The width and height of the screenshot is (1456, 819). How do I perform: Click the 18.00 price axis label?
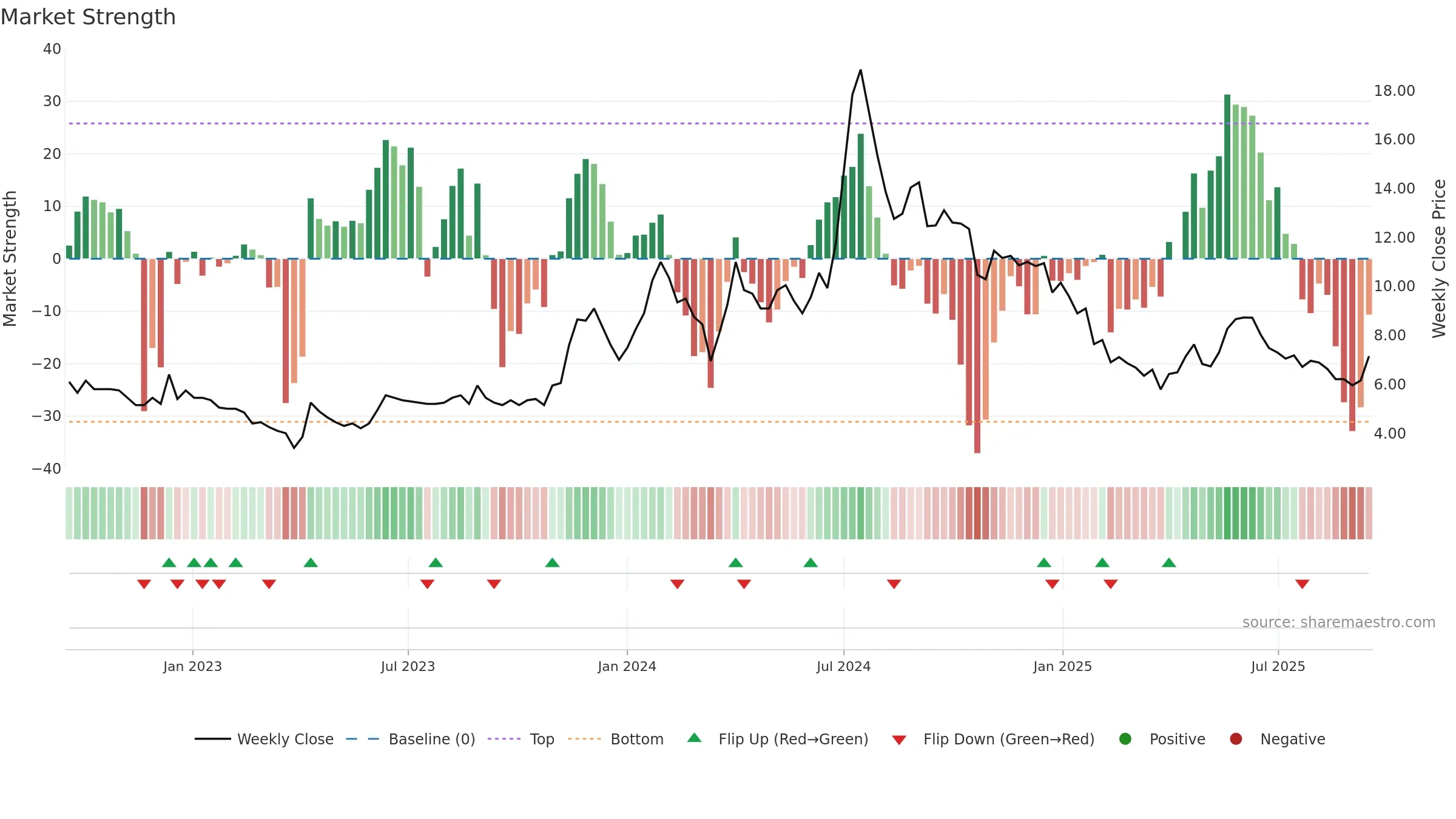click(x=1394, y=91)
